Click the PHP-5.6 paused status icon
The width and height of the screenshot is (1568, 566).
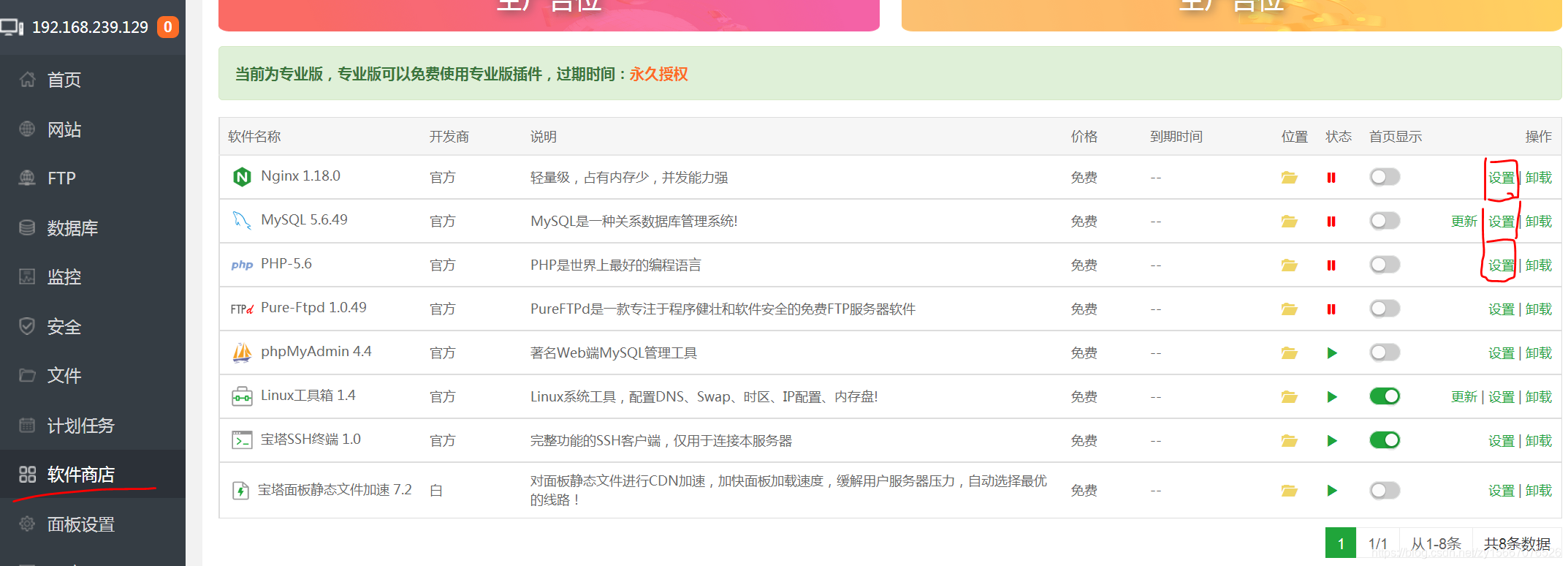pos(1331,265)
